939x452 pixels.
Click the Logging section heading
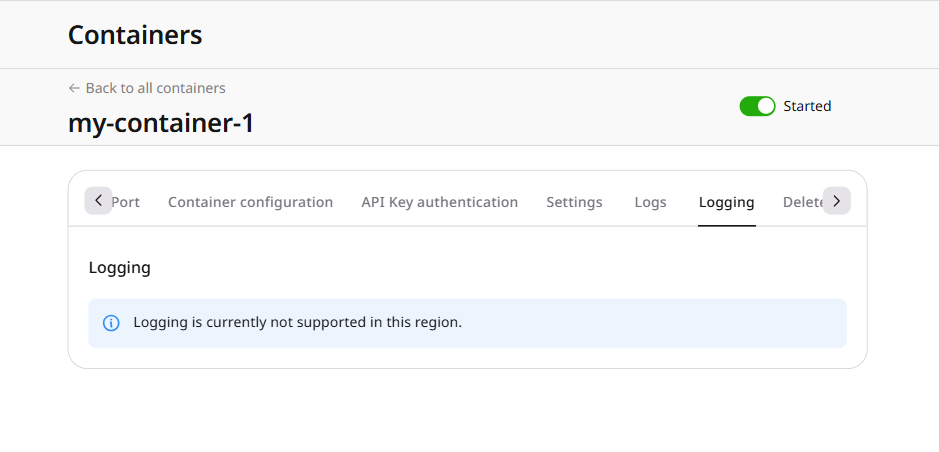point(119,268)
